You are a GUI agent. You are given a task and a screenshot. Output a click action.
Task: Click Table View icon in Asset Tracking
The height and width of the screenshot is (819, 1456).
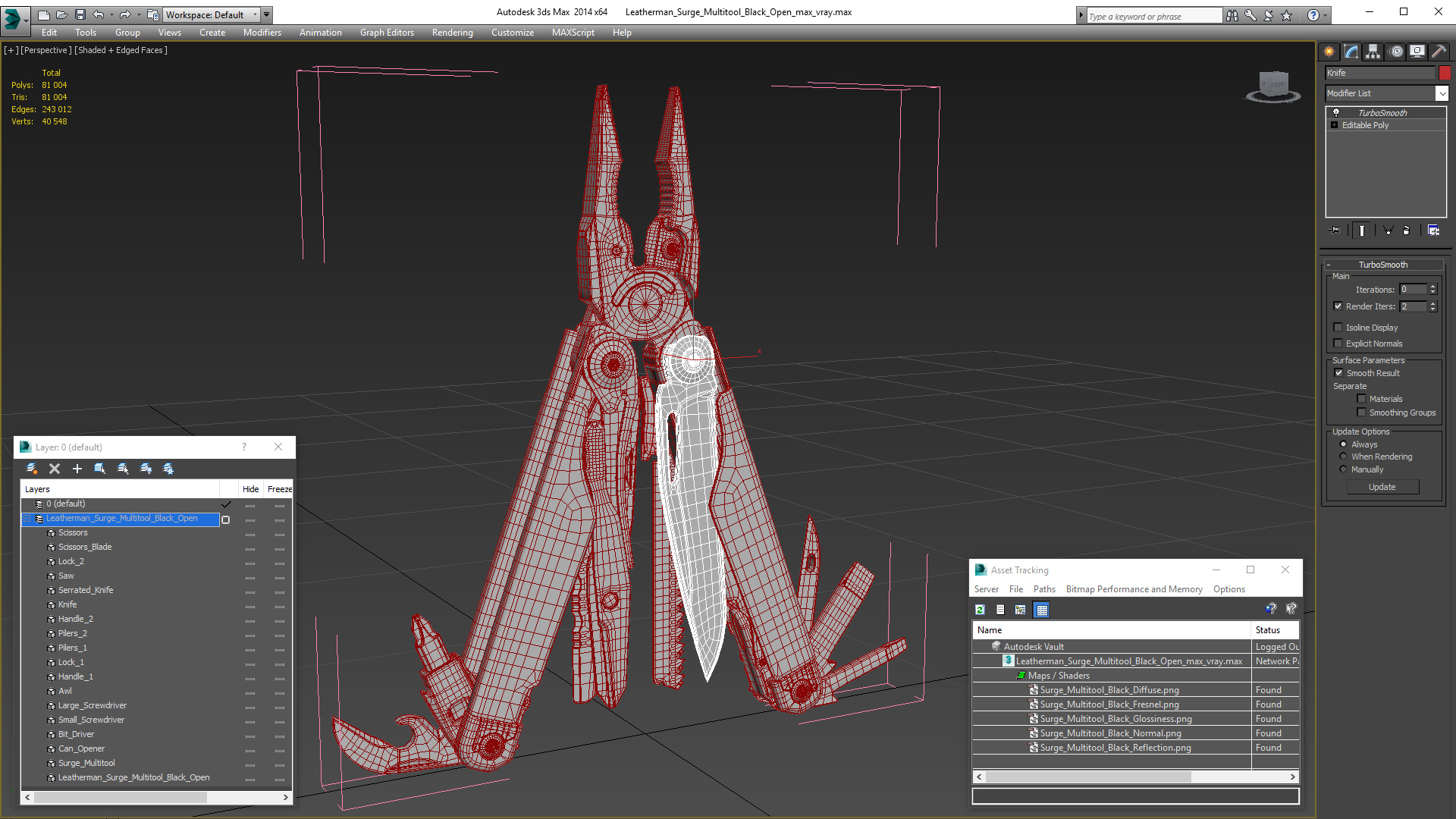1042,610
